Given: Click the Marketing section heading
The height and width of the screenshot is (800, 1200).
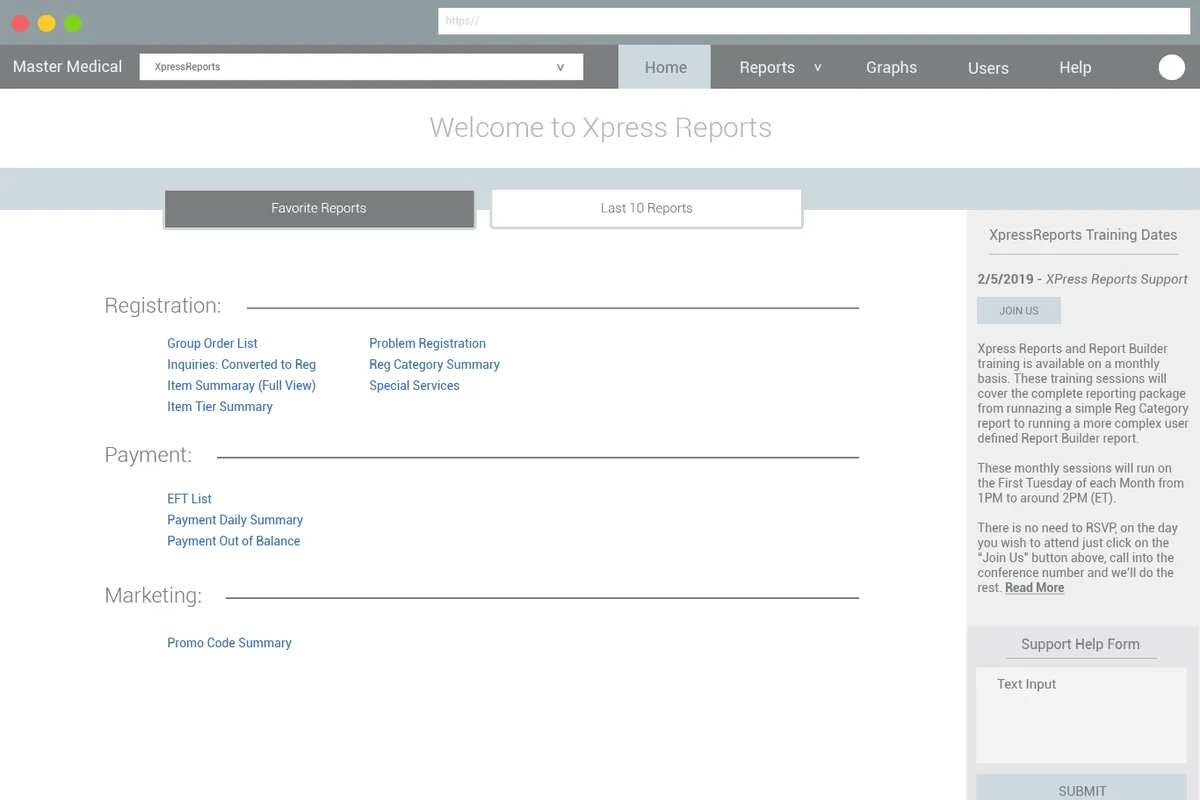Looking at the screenshot, I should (153, 595).
